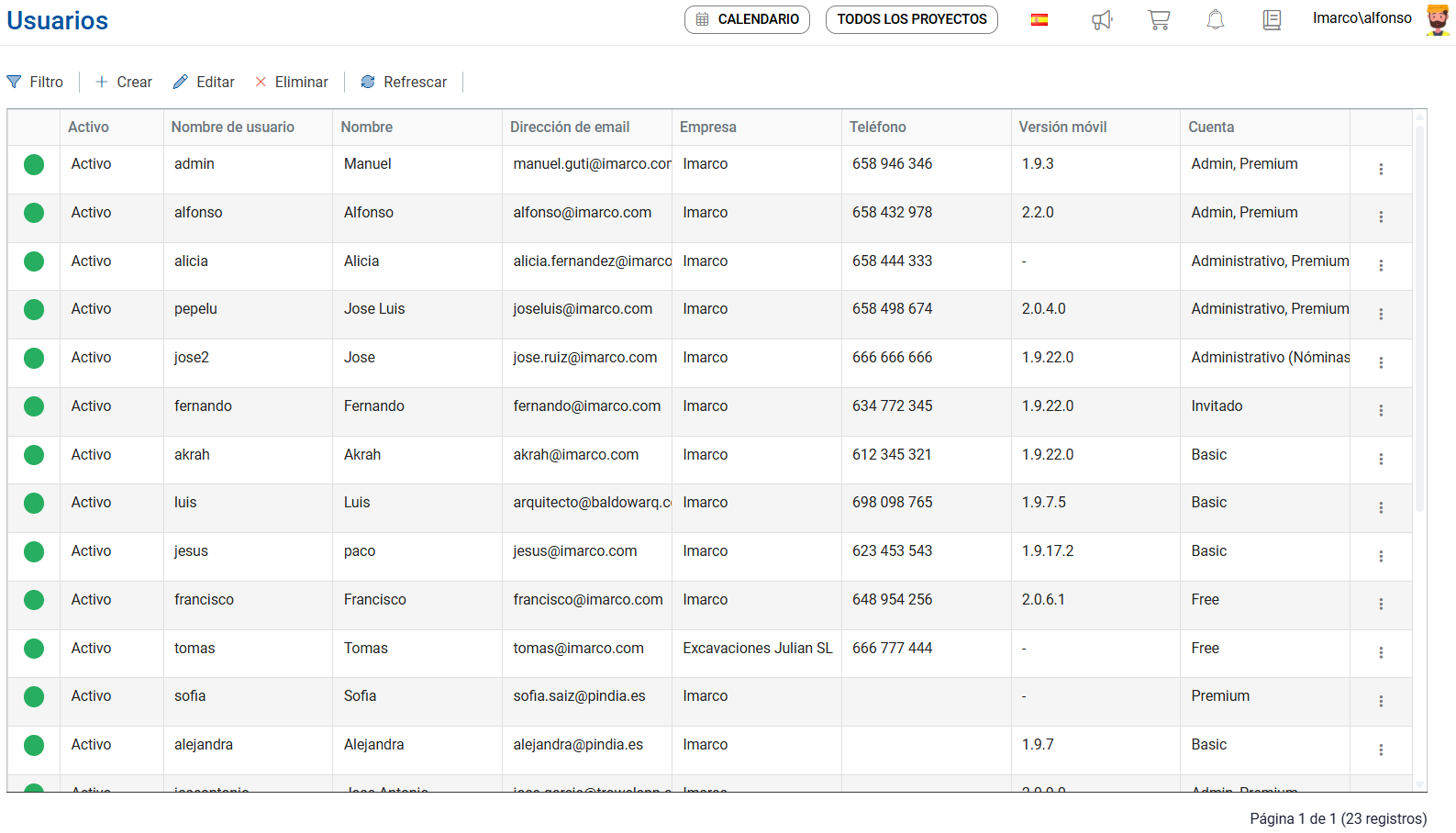Open the notifications bell
This screenshot has height=833, width=1456.
1216,20
